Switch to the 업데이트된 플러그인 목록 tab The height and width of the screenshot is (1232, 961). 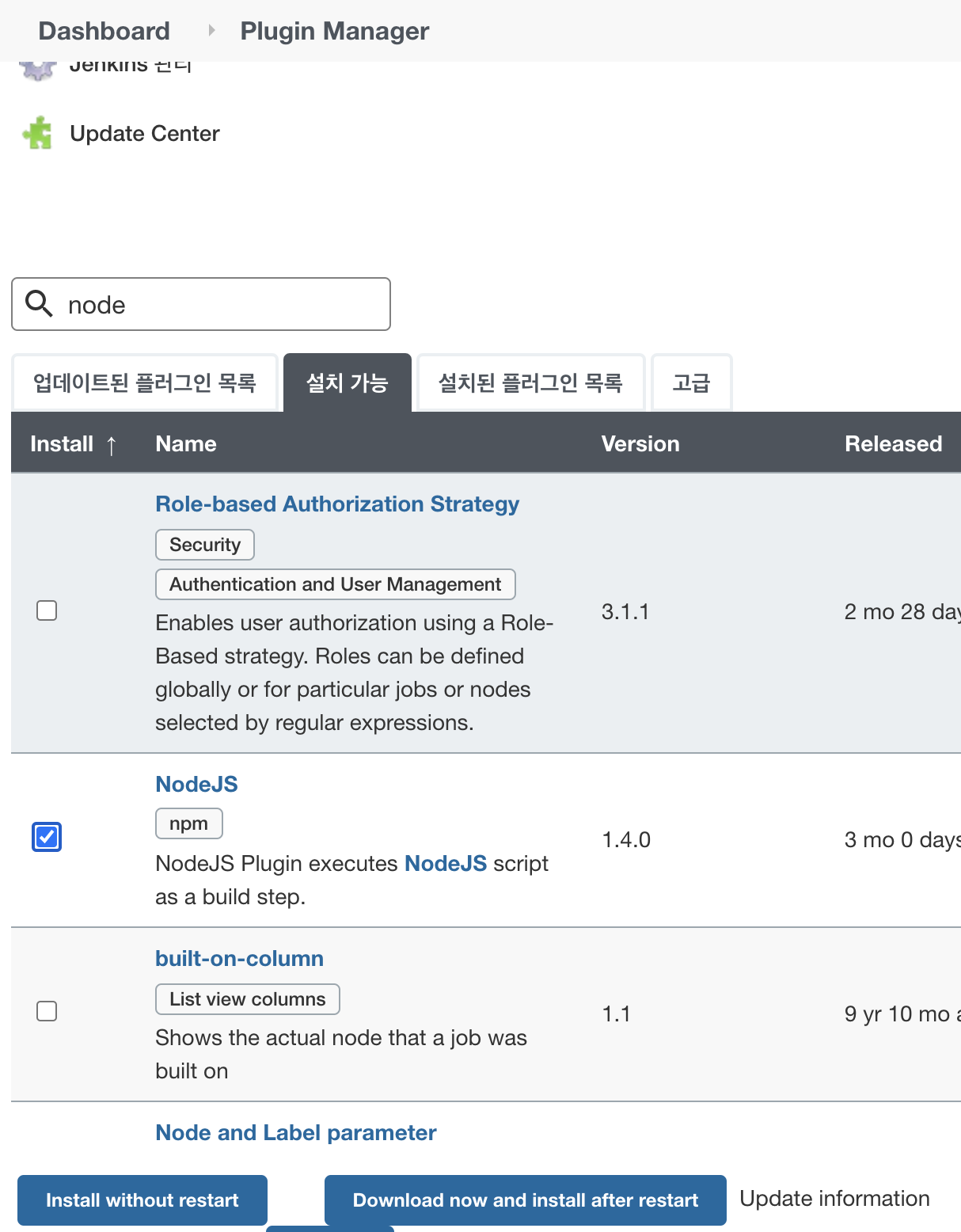click(144, 383)
